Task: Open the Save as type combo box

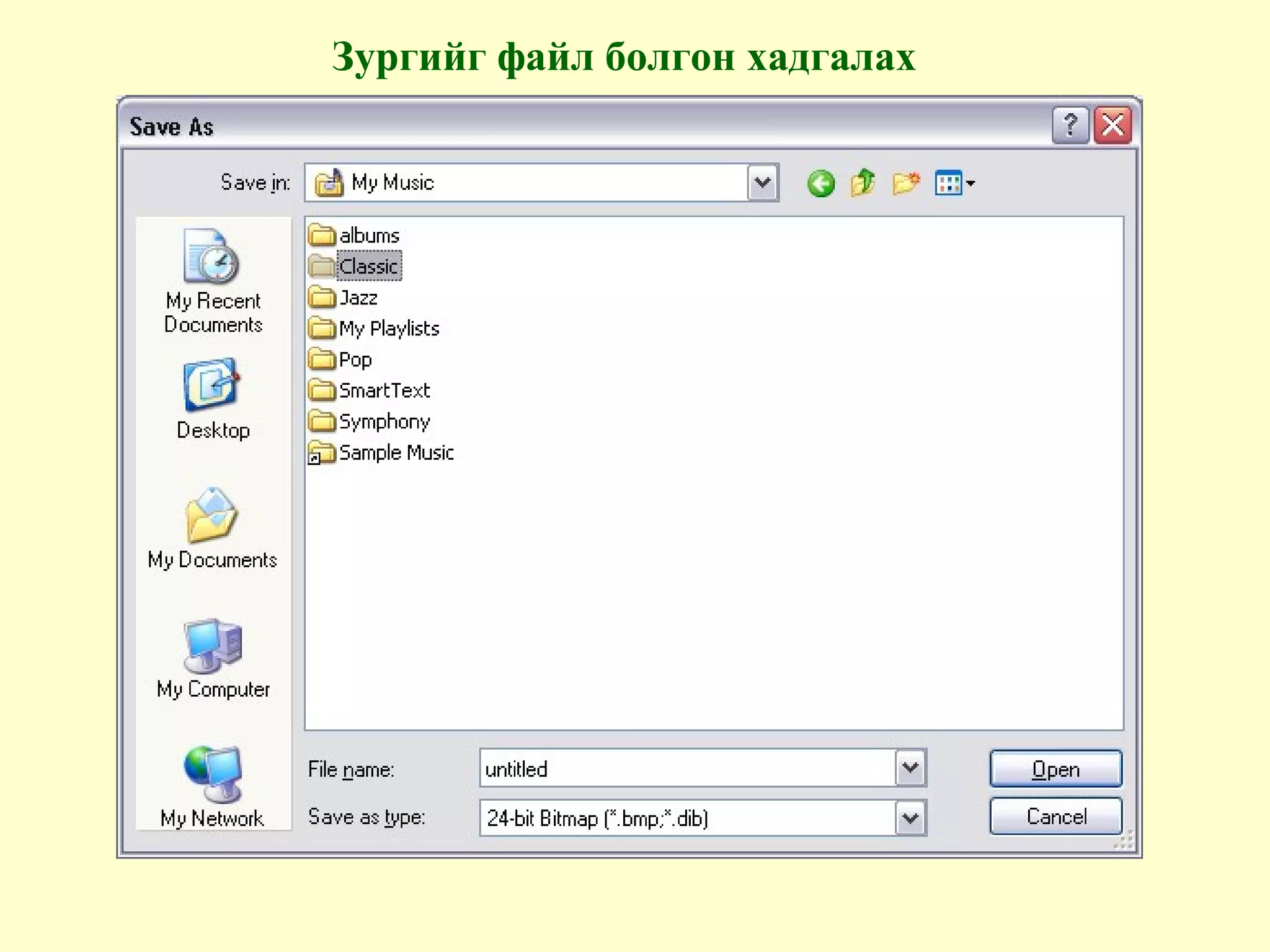Action: (x=703, y=818)
